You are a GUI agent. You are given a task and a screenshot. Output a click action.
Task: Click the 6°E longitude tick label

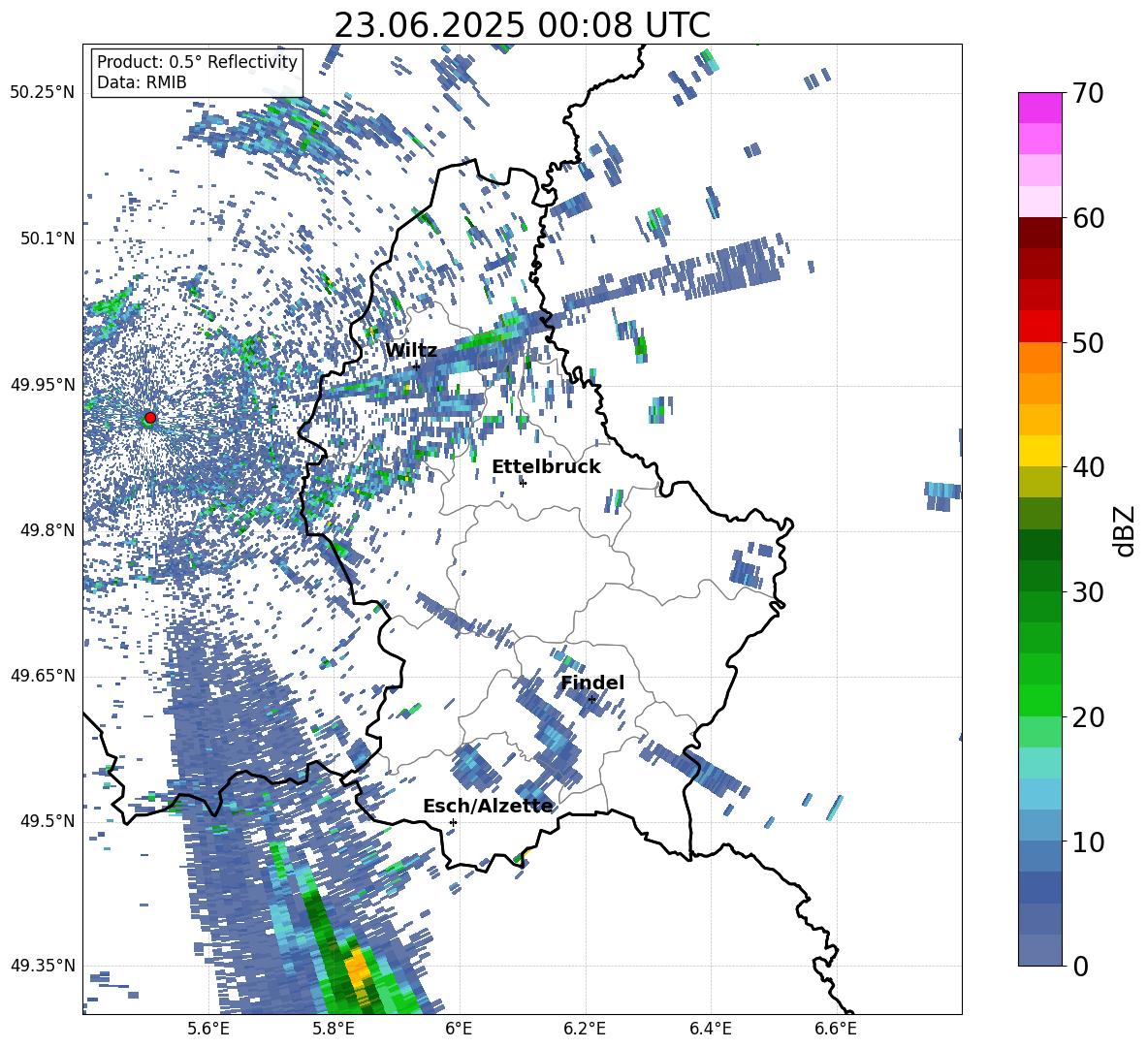coord(459,1029)
